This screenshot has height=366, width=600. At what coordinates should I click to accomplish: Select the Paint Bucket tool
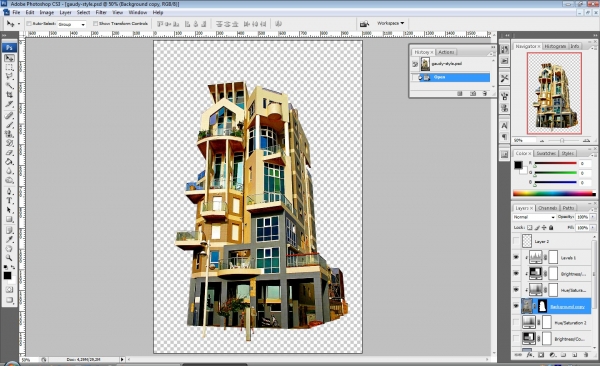(9, 162)
